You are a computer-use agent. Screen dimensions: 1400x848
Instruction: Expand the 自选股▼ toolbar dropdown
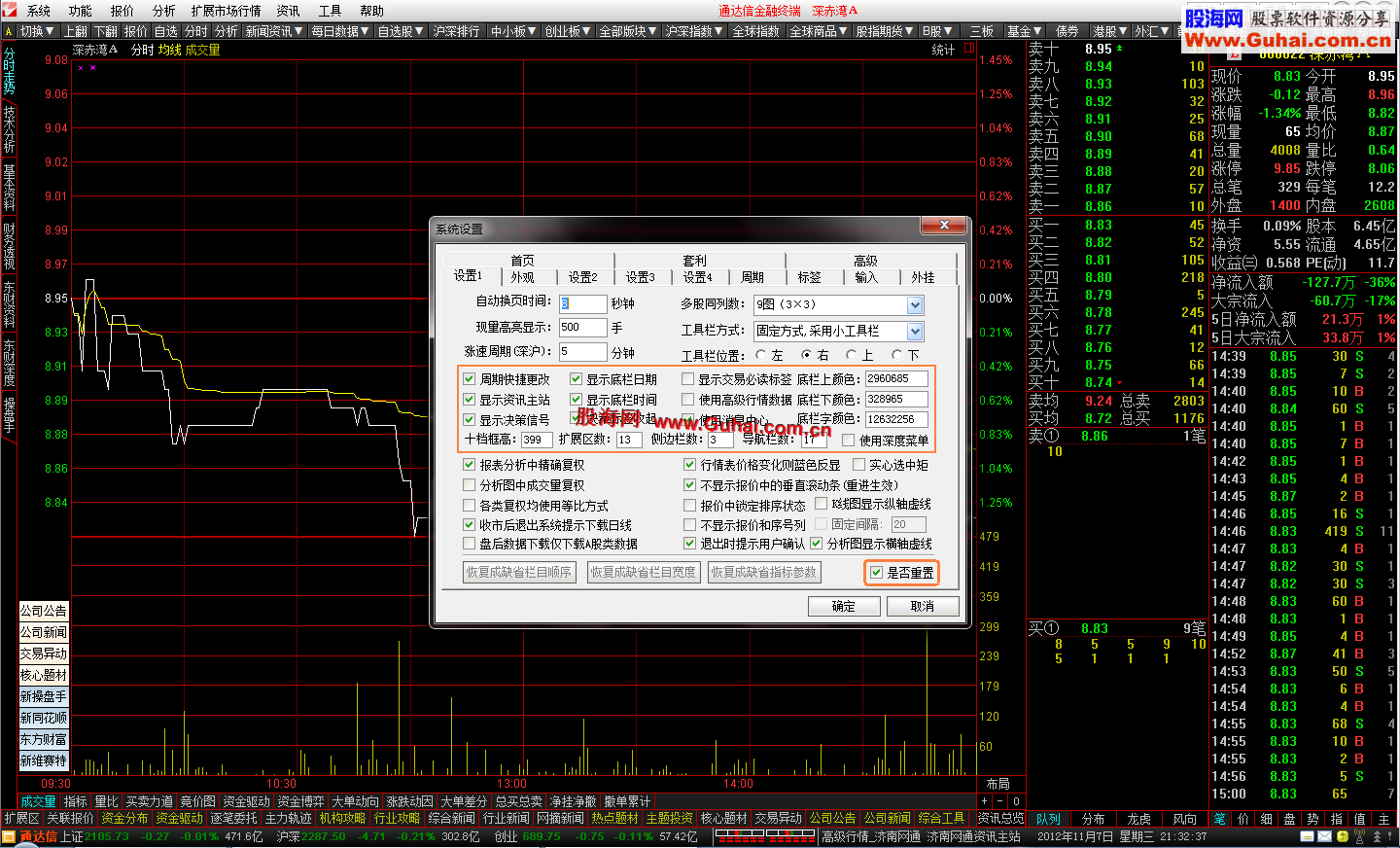(401, 31)
